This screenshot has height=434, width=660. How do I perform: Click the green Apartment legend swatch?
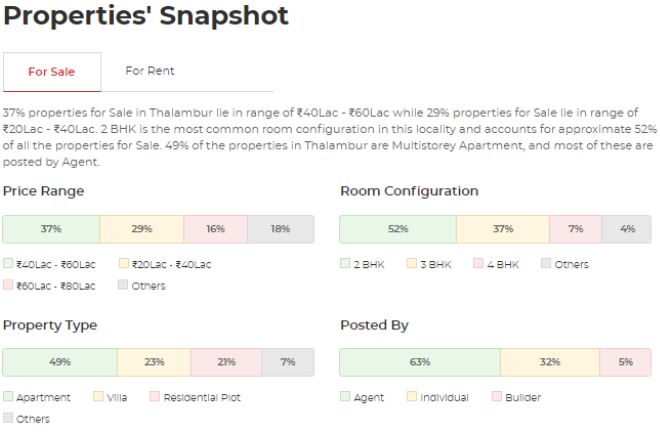pyautogui.click(x=8, y=397)
